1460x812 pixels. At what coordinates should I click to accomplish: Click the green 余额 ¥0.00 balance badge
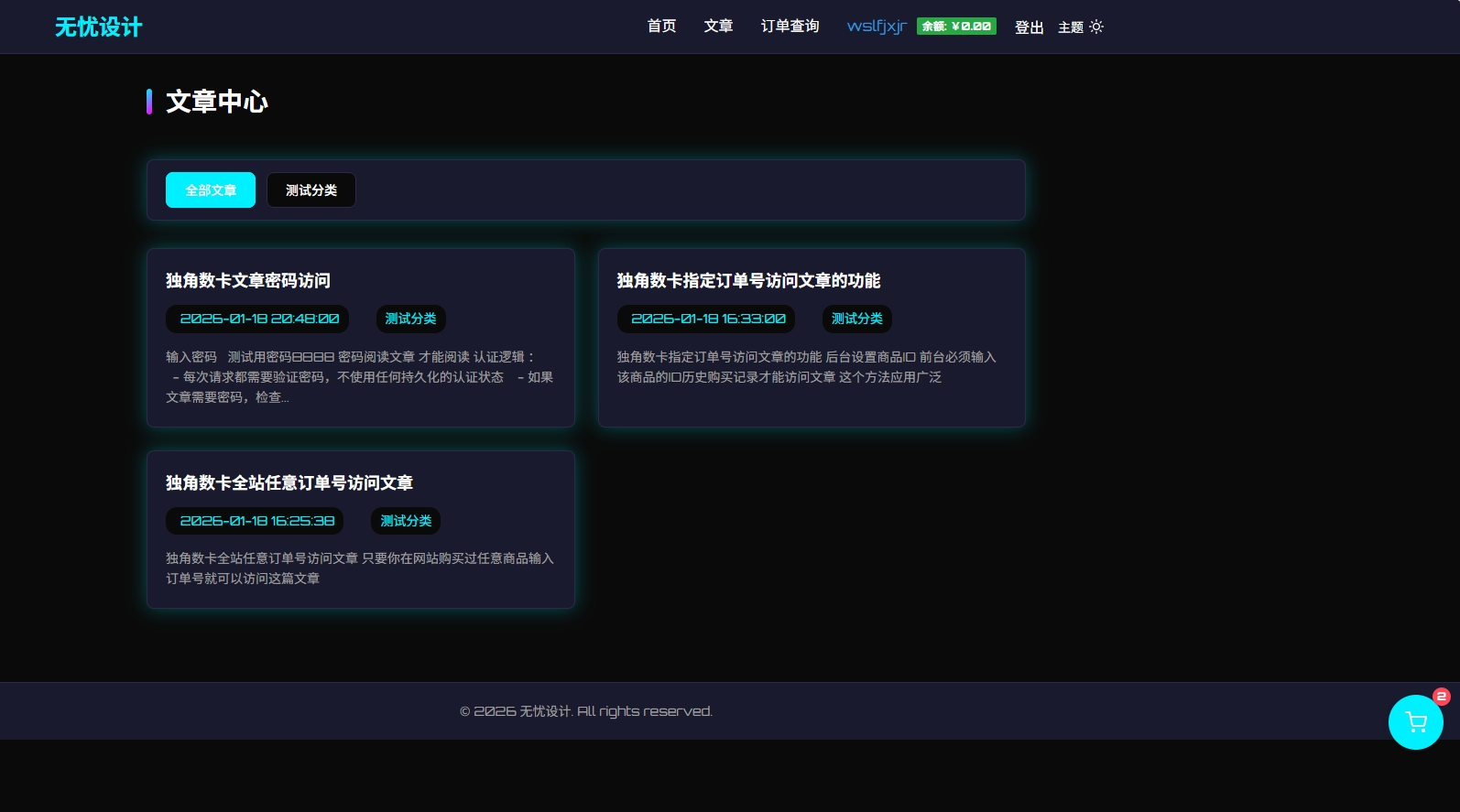pyautogui.click(x=956, y=27)
